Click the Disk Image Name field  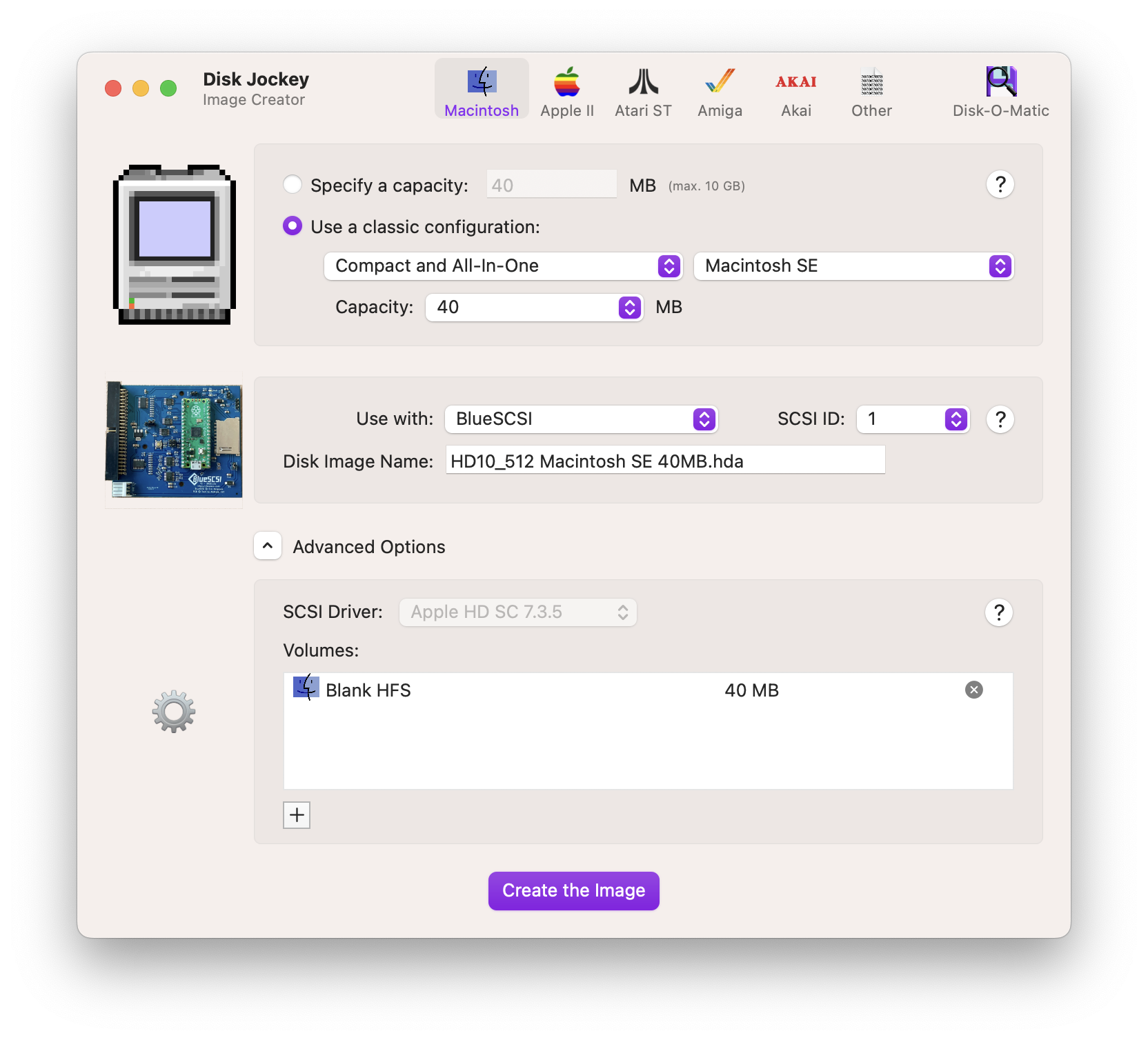(665, 460)
